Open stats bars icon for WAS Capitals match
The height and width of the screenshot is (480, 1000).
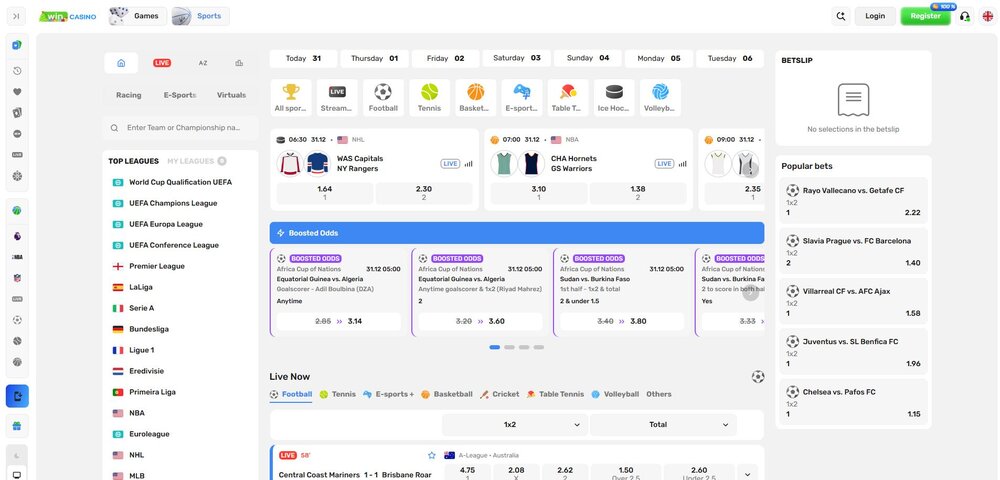tap(469, 164)
